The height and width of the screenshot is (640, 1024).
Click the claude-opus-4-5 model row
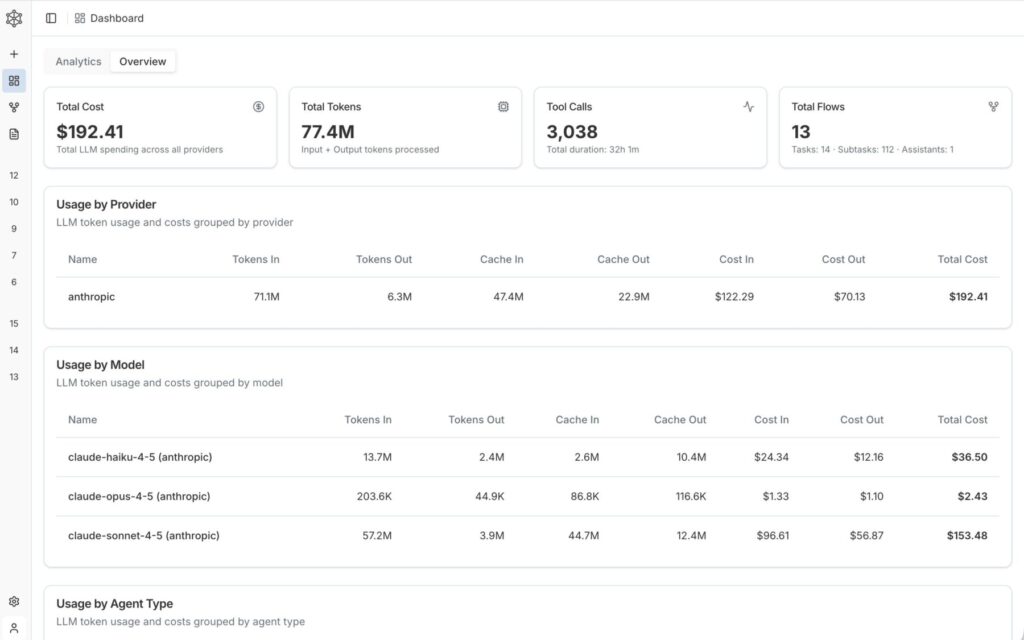coord(139,497)
